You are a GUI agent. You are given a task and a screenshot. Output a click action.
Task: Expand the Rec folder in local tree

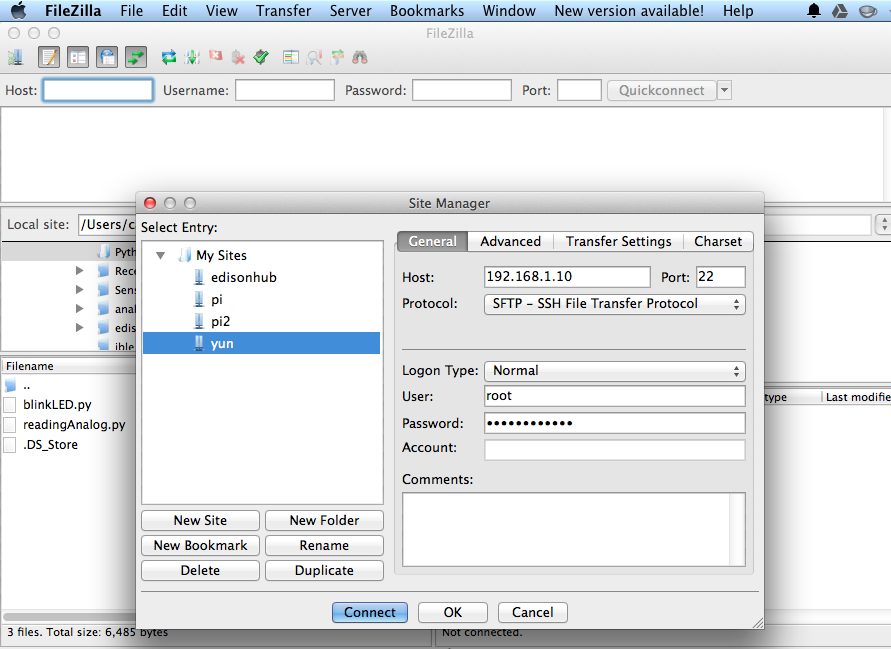click(x=80, y=271)
